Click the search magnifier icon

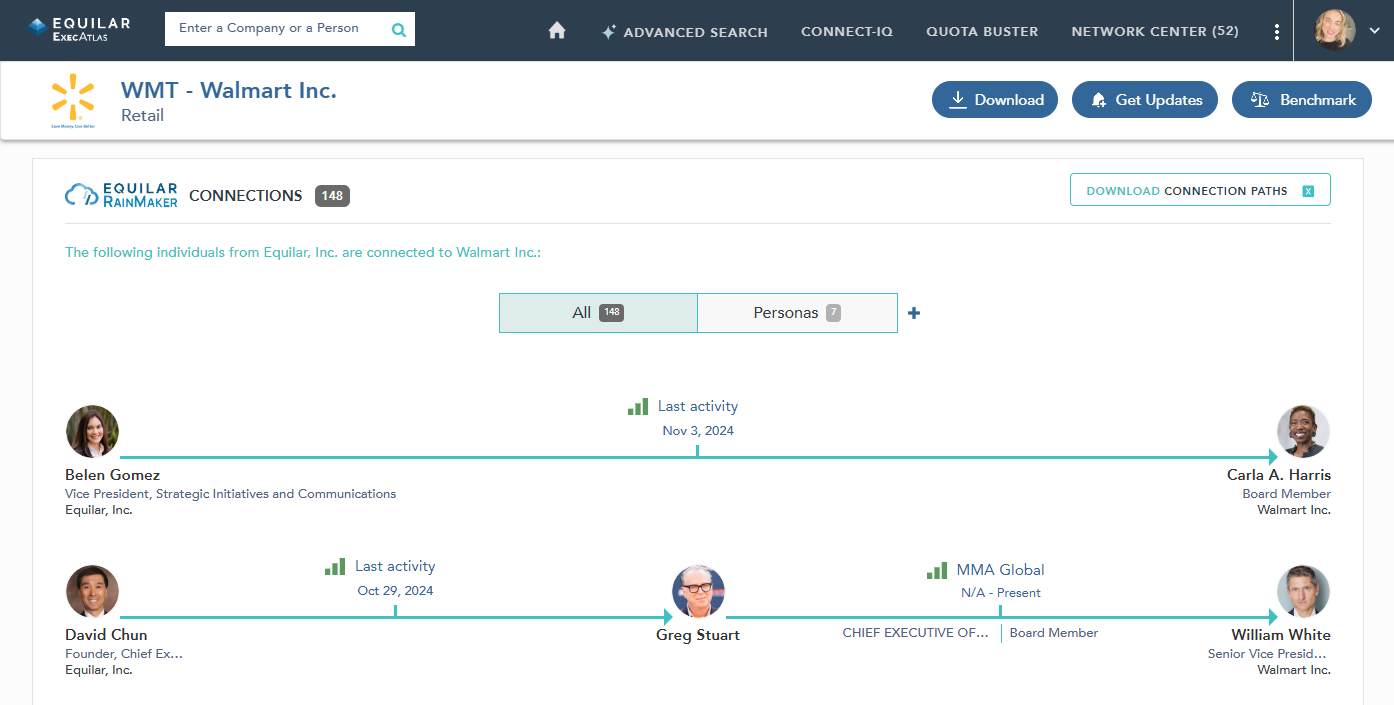pyautogui.click(x=399, y=30)
